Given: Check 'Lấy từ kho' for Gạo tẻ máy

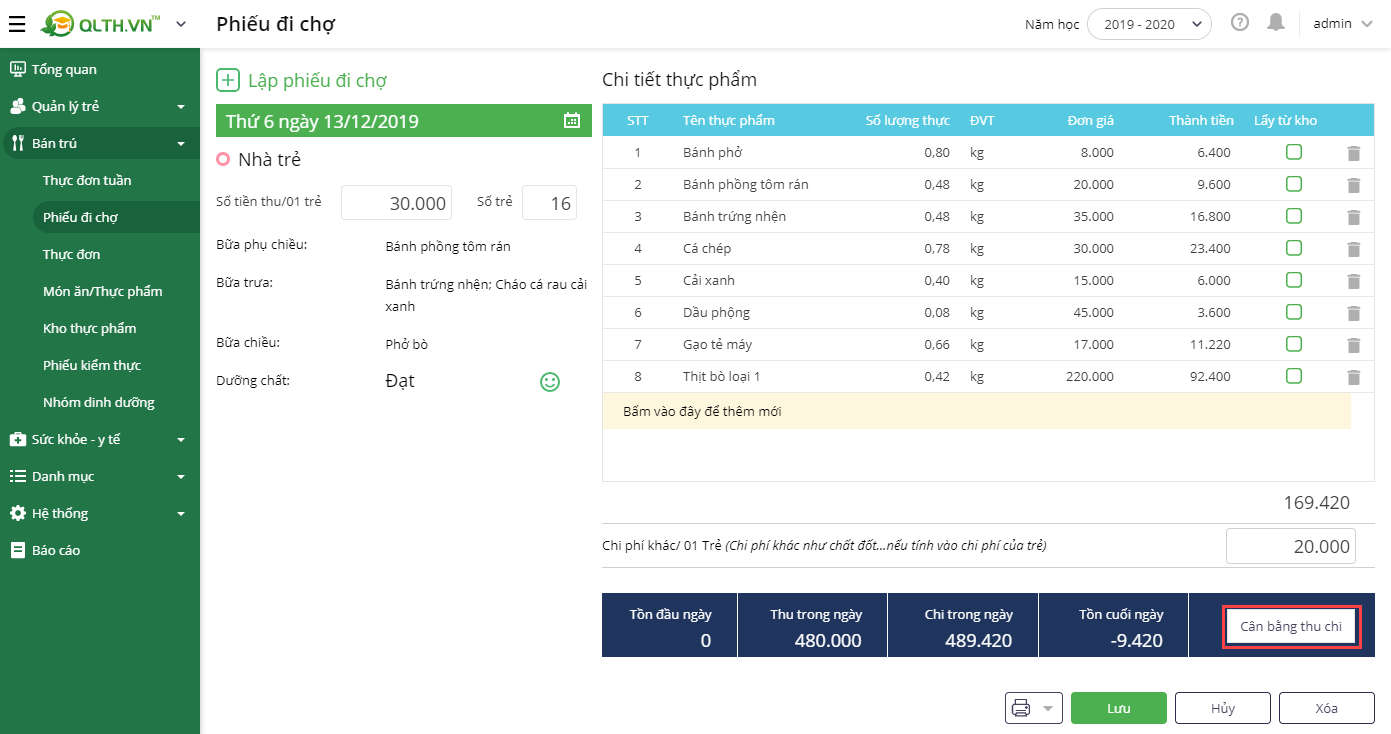Looking at the screenshot, I should [x=1293, y=344].
